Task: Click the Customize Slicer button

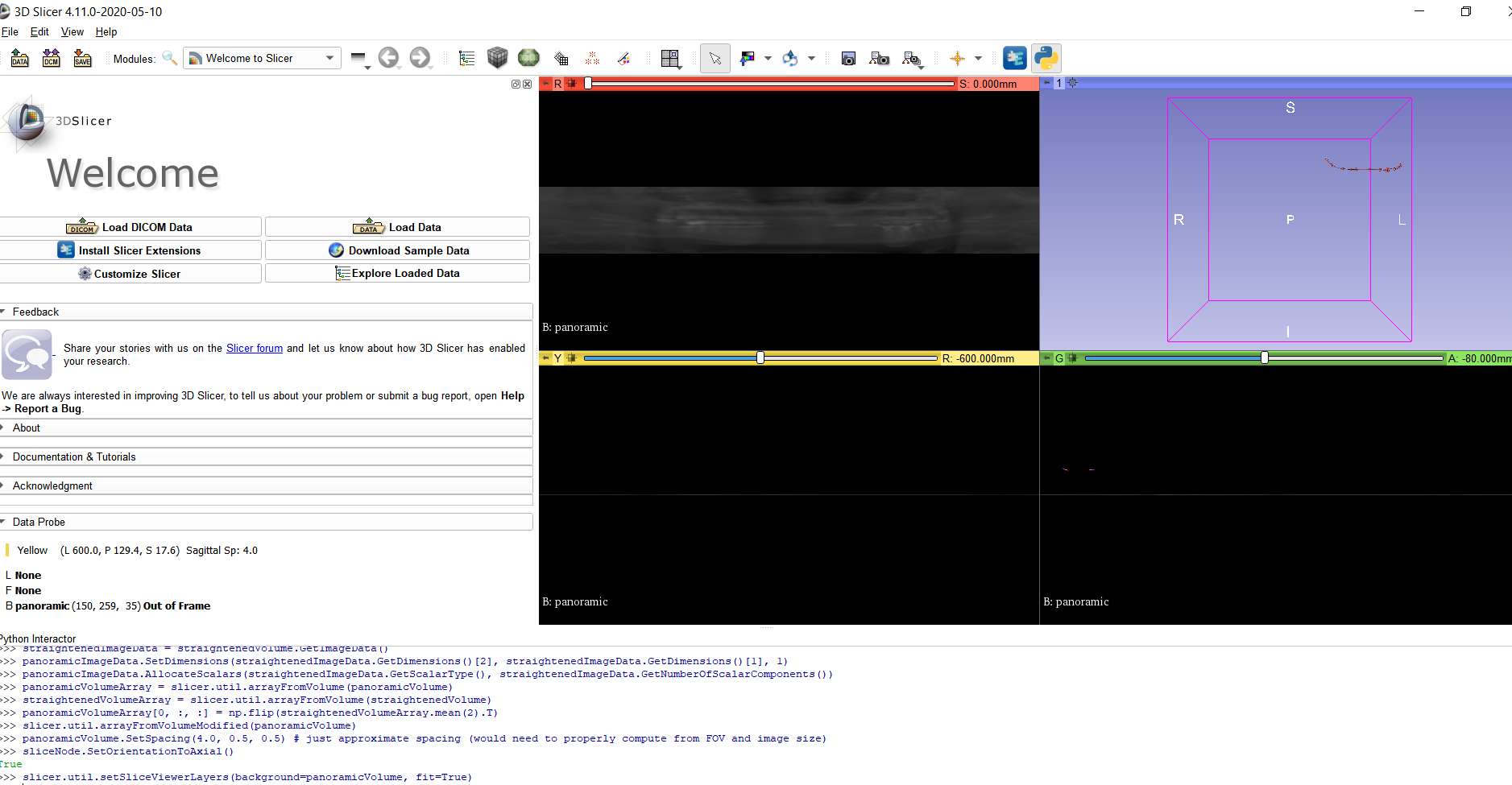Action: (130, 274)
